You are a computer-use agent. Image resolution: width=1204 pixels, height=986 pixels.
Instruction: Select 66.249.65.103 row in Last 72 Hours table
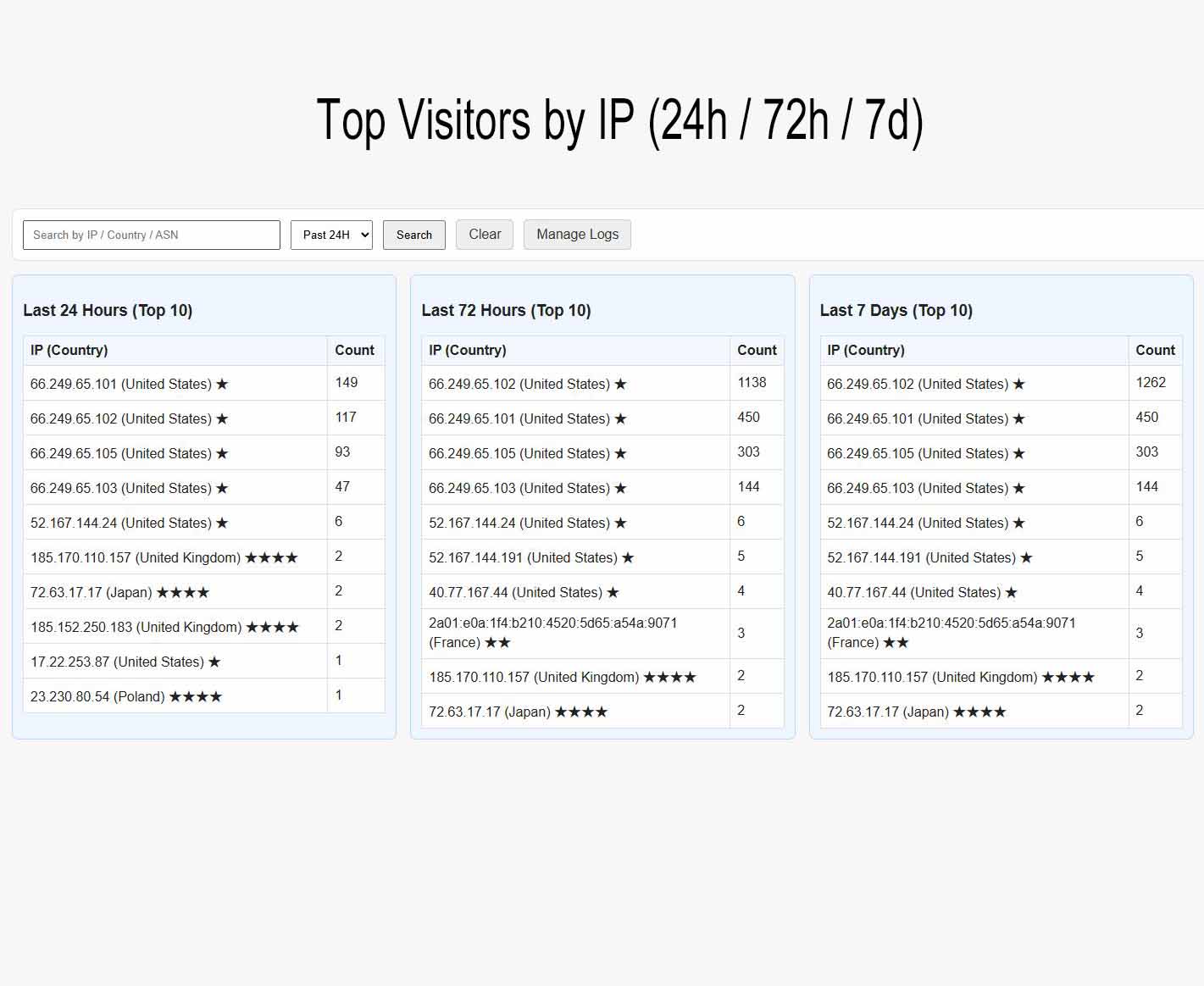(x=602, y=487)
